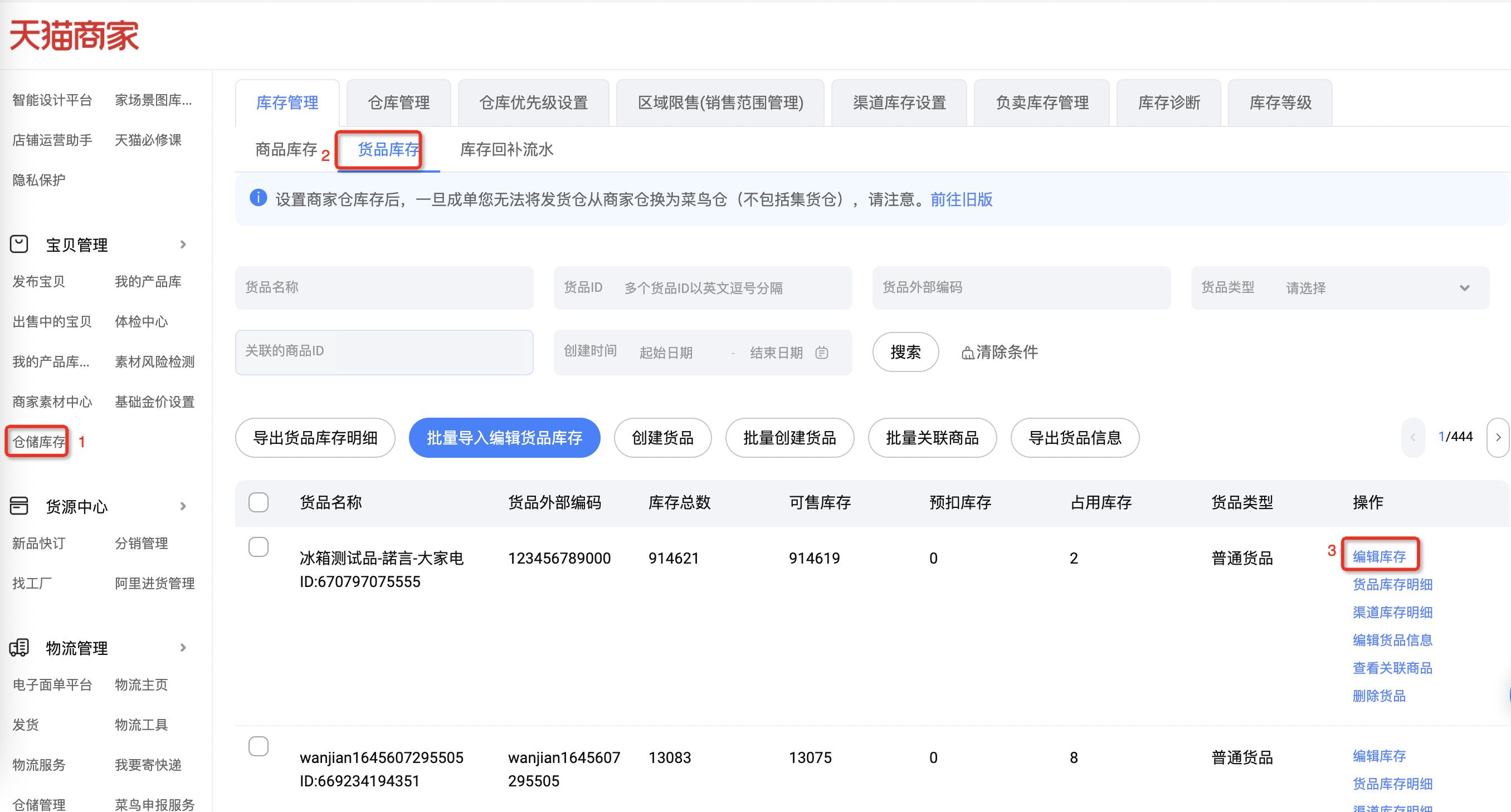Open 素材风险检测 in the sidebar
This screenshot has width=1511, height=812.
coord(155,362)
